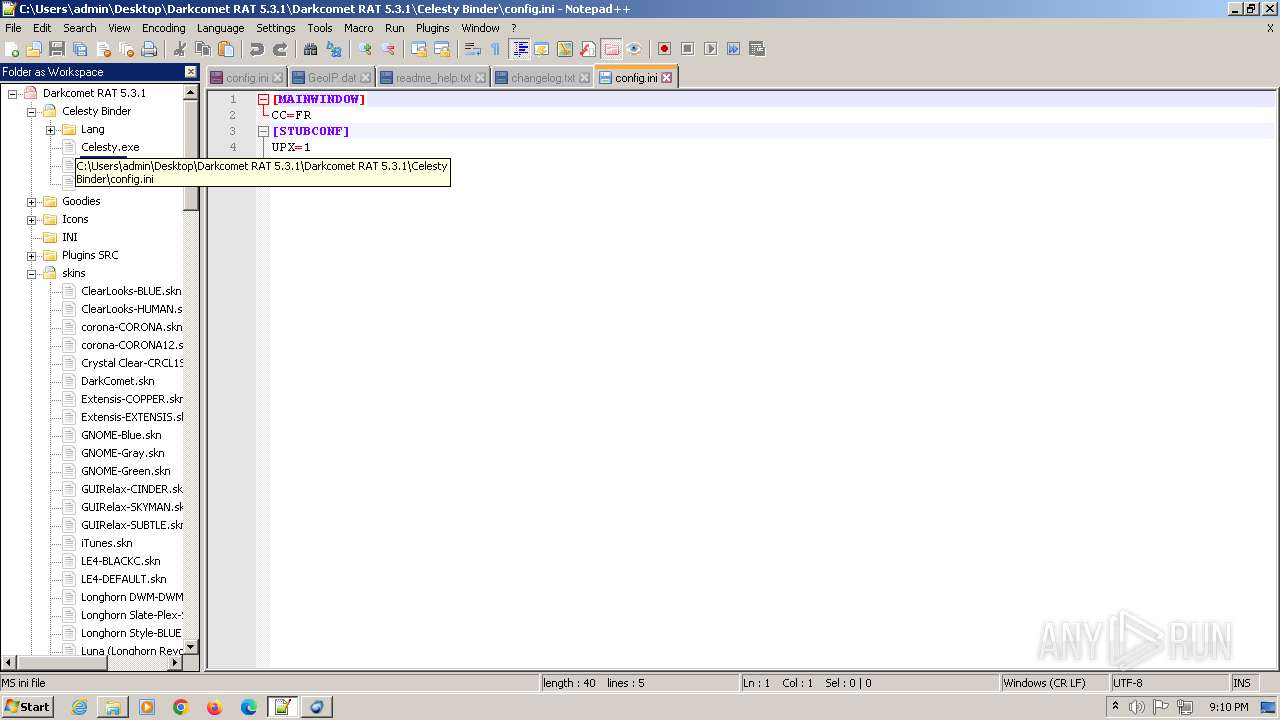1280x720 pixels.
Task: Undo the last edit via toolbar
Action: pos(257,49)
